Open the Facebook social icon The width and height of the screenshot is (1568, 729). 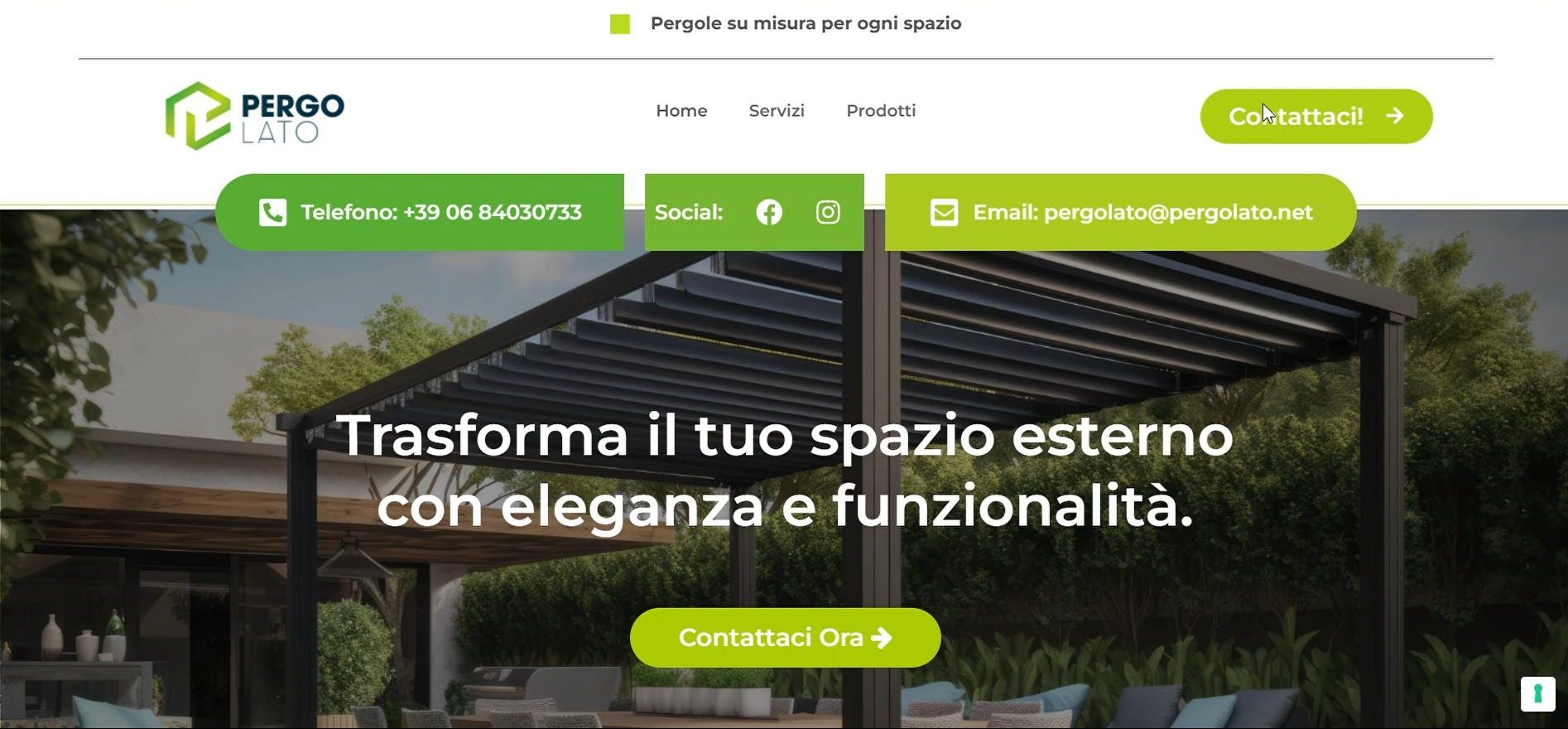coord(769,212)
